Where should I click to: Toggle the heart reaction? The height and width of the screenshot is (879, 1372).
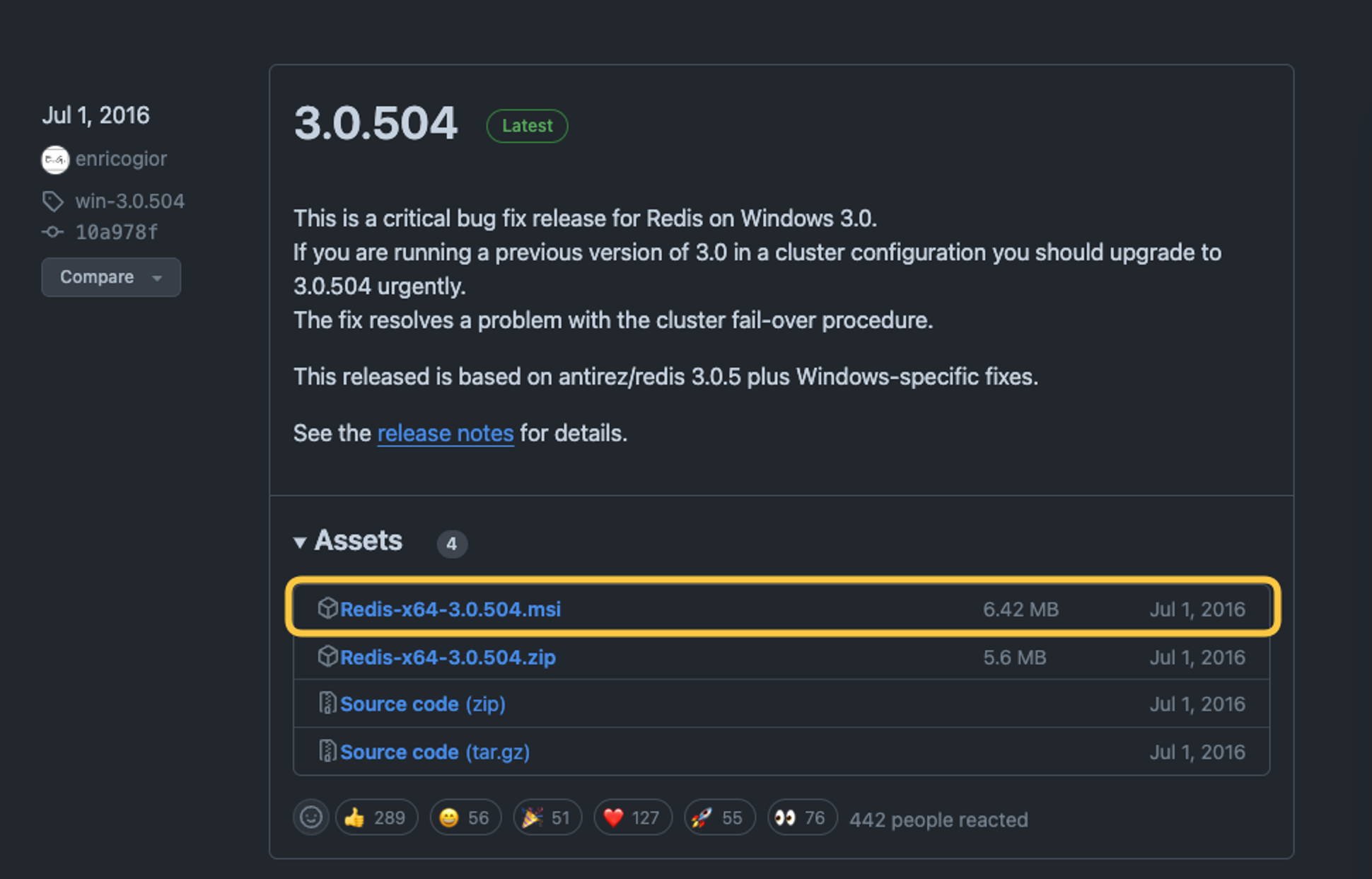click(x=632, y=817)
